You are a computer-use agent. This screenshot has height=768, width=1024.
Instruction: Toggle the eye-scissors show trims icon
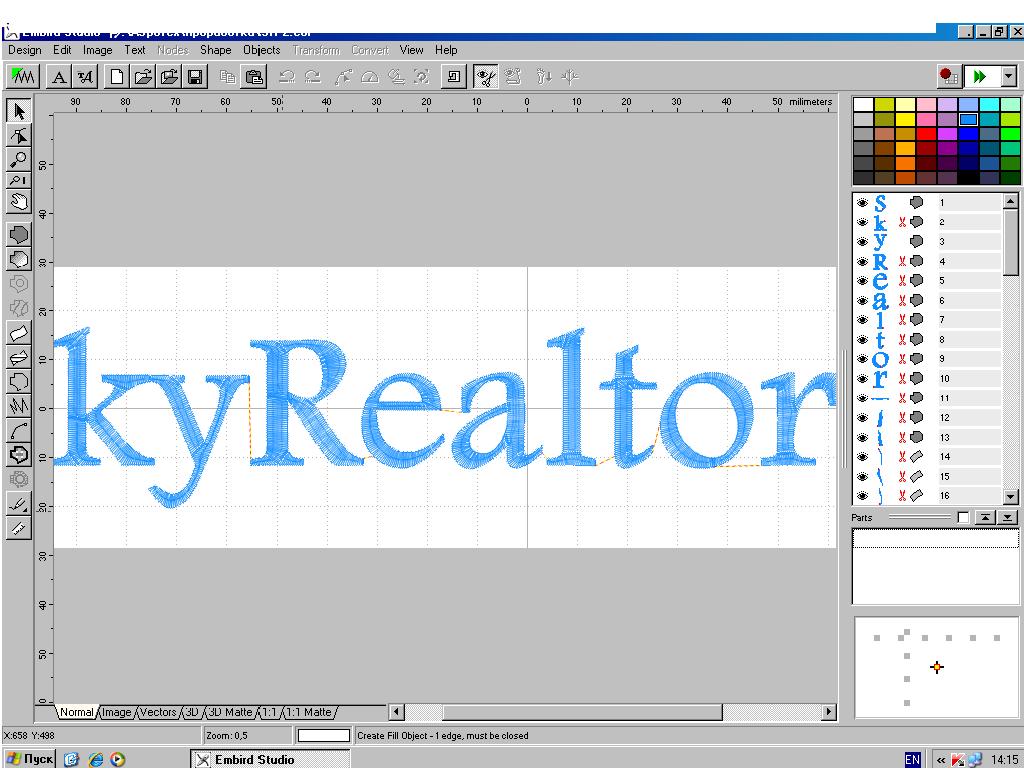coord(485,77)
